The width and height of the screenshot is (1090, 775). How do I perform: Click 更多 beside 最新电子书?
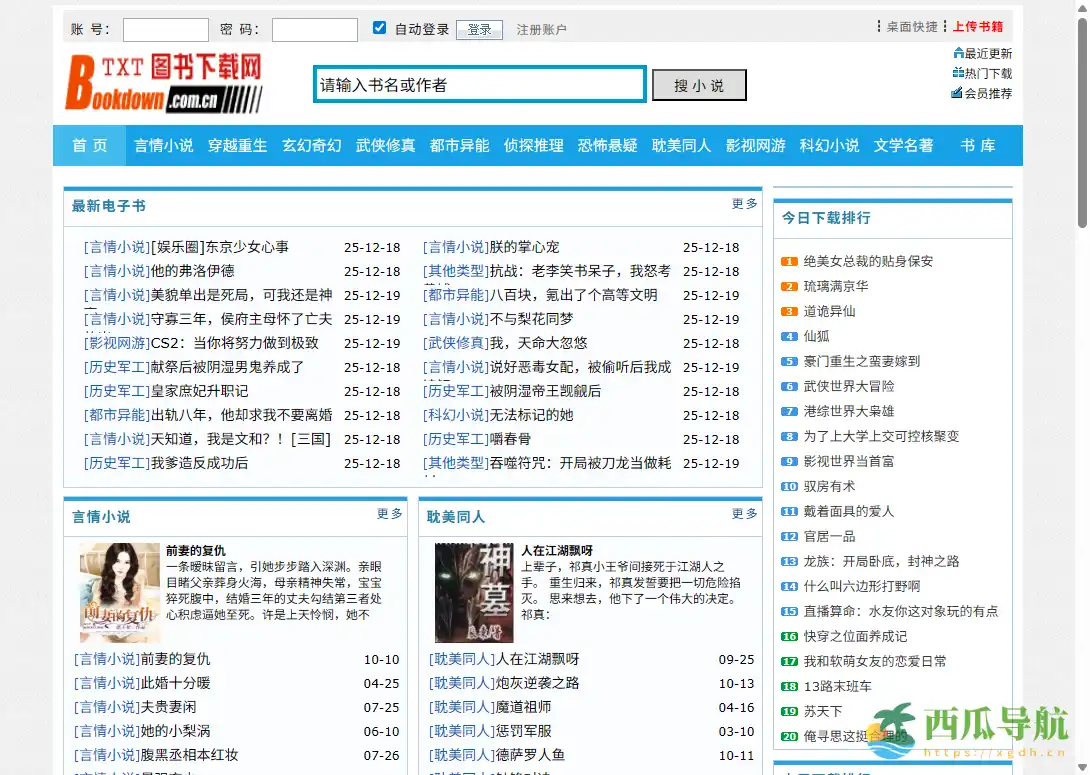(x=743, y=203)
